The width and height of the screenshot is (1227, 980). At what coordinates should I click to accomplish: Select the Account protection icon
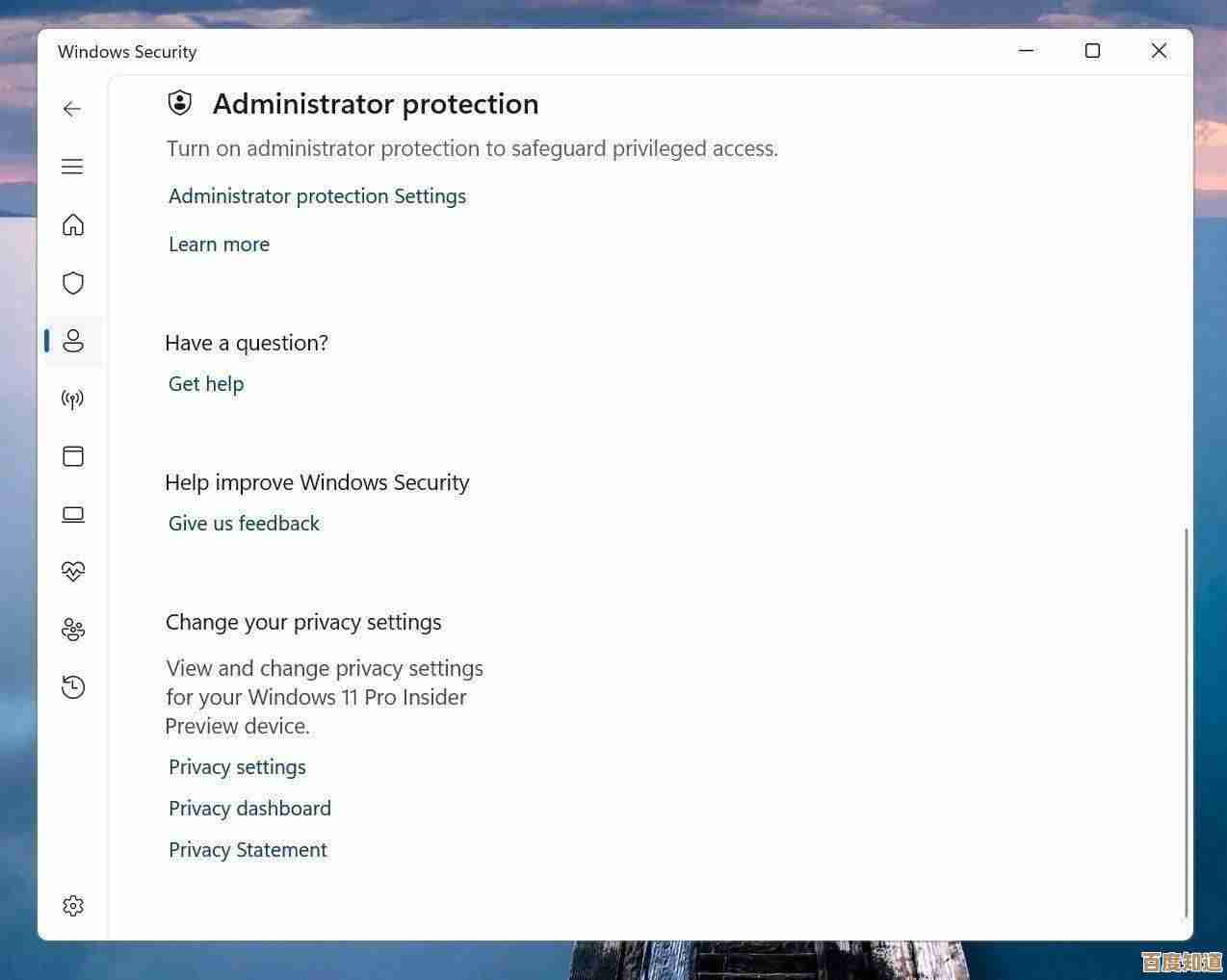(73, 341)
